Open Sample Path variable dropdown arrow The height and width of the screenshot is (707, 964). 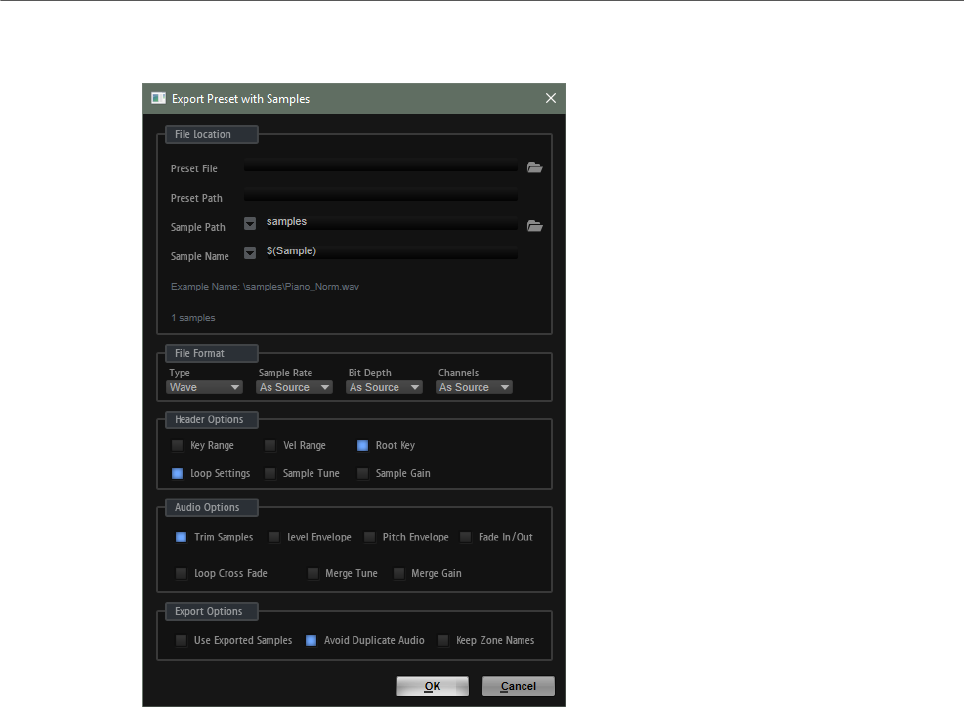[x=250, y=224]
